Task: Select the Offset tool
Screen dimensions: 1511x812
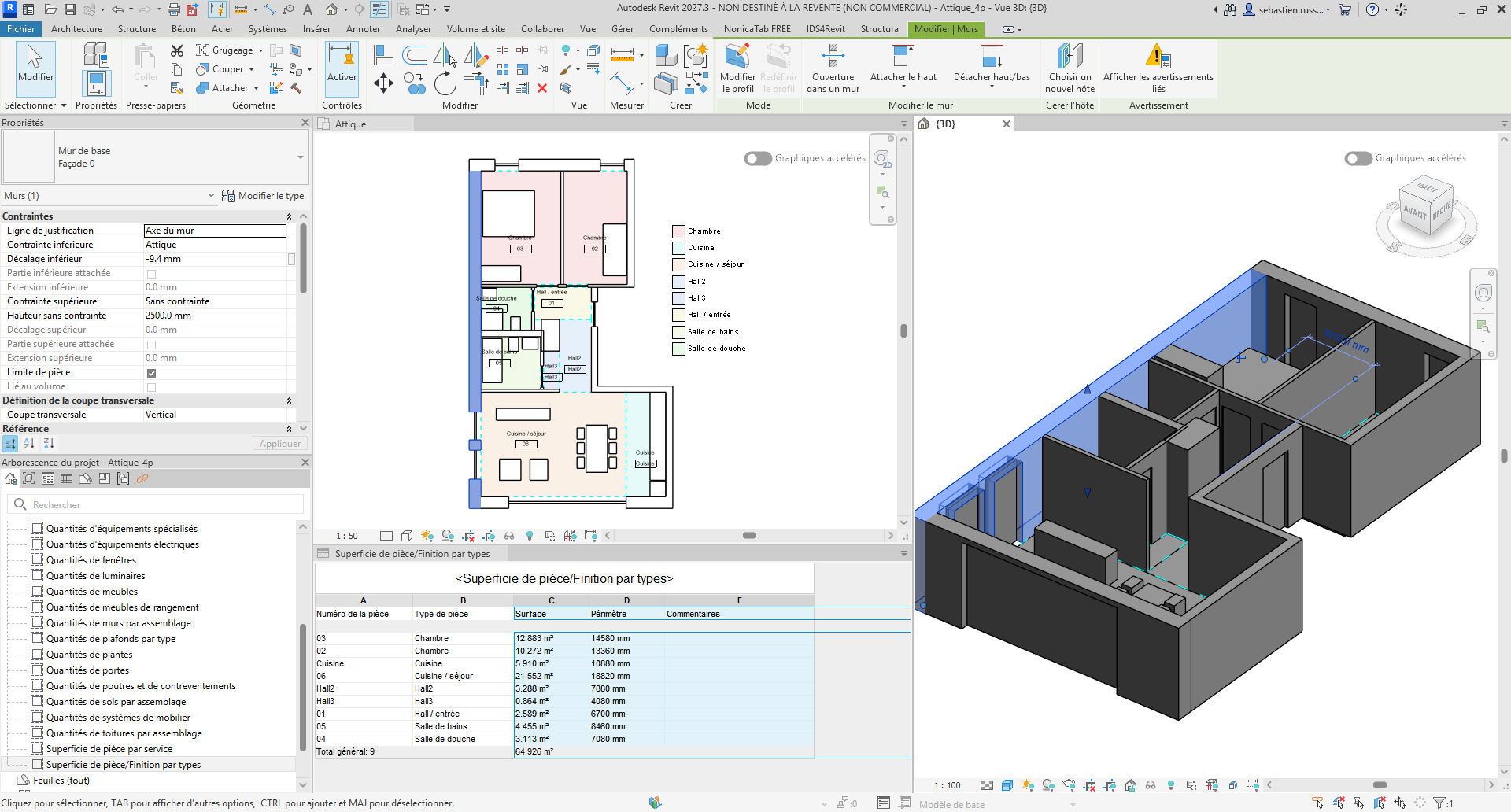Action: 415,55
